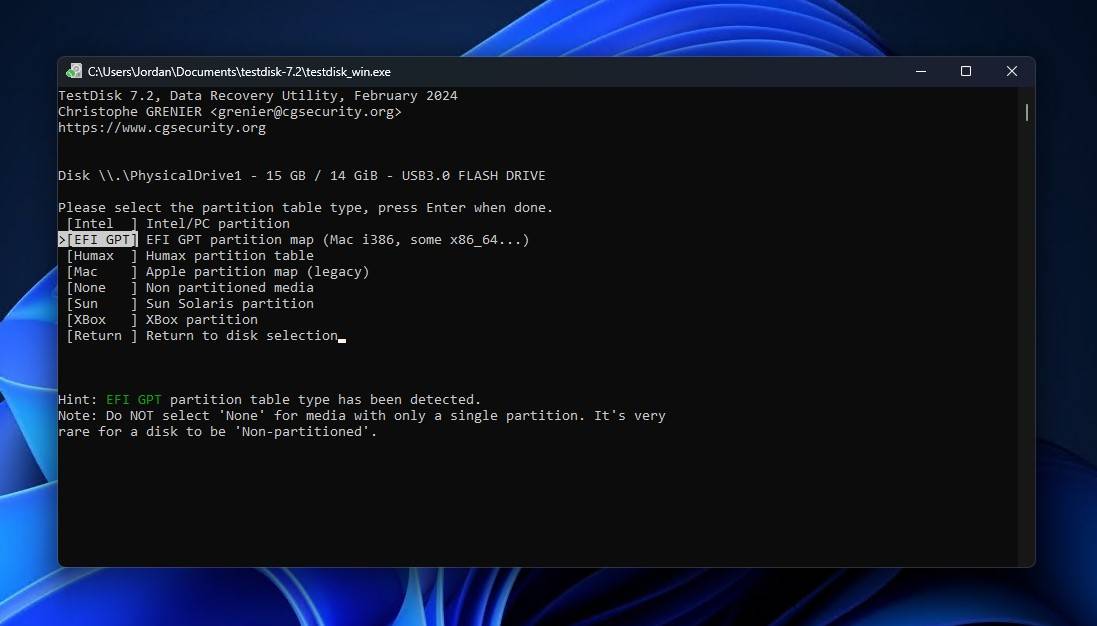This screenshot has height=626, width=1097.
Task: Close the testdisk_win.exe window
Action: pyautogui.click(x=1012, y=71)
